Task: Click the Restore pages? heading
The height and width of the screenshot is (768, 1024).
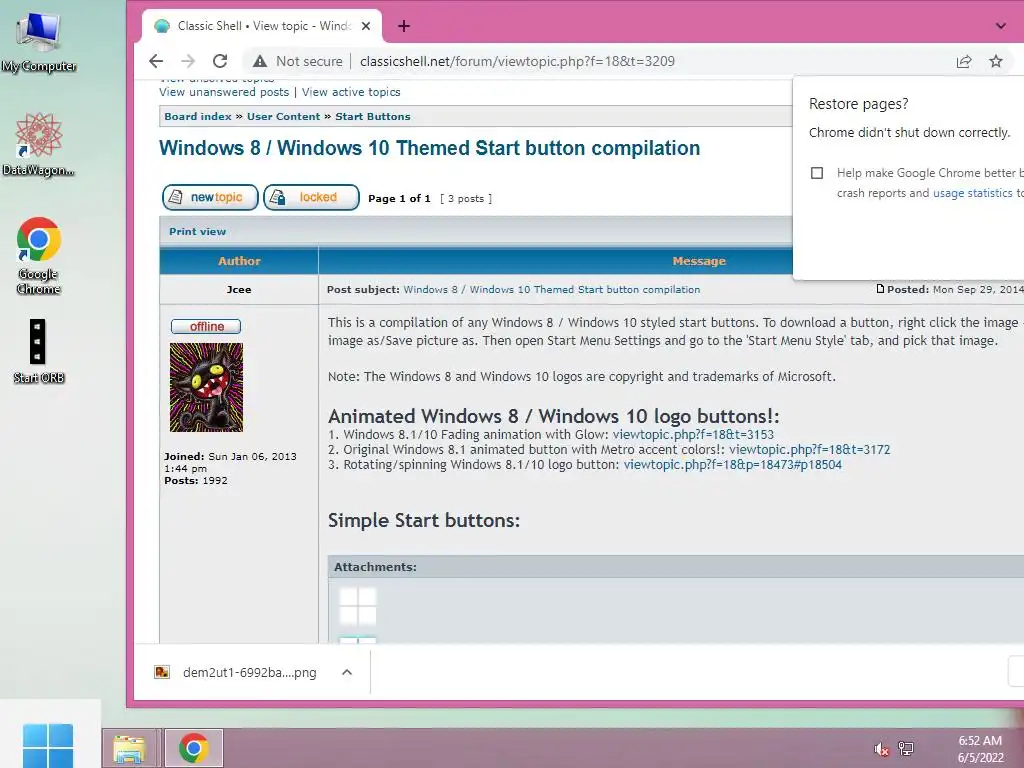Action: point(858,104)
